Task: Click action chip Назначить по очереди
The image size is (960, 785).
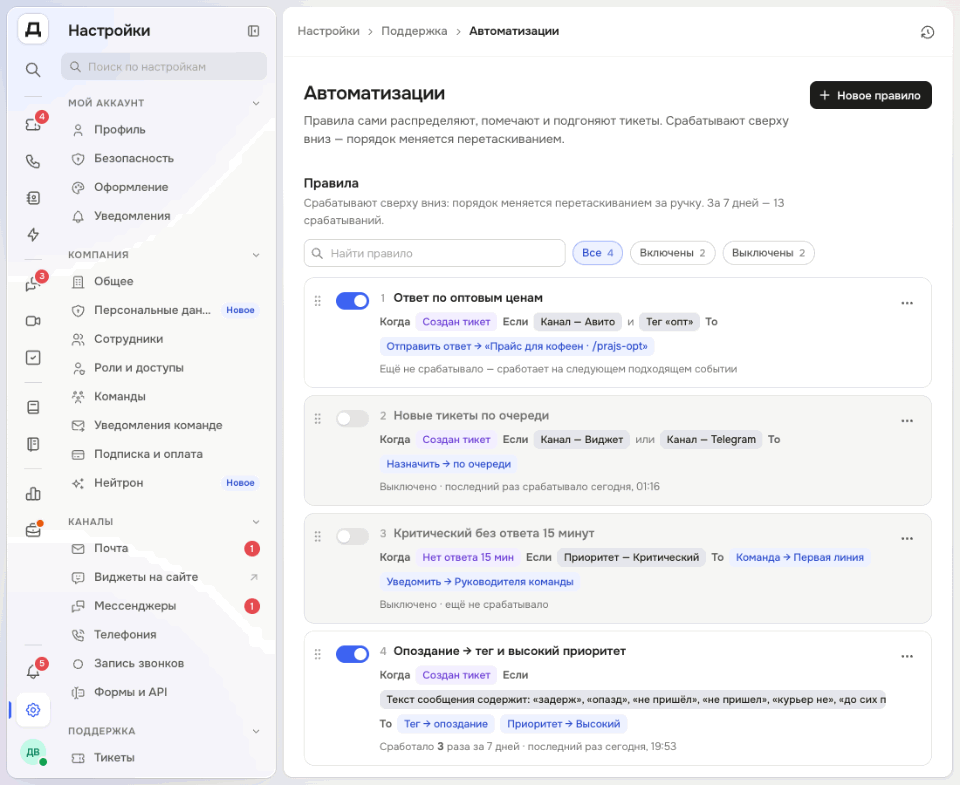Action: (448, 464)
